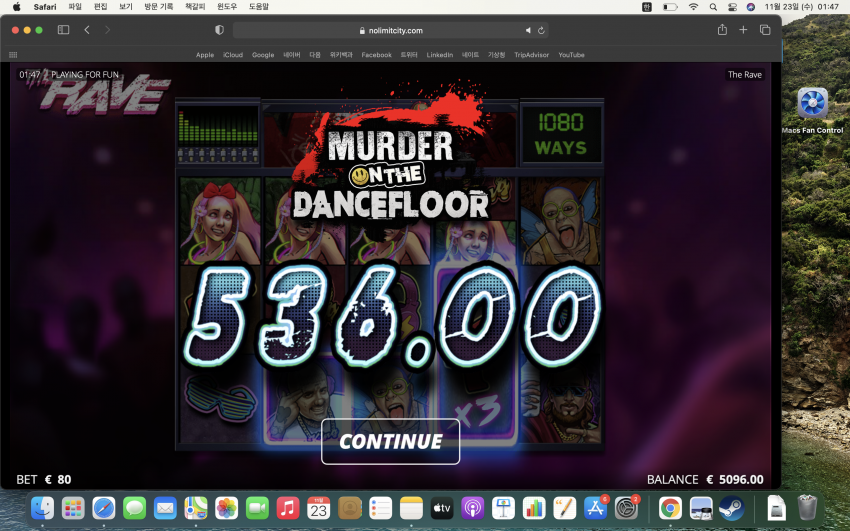Screen dimensions: 850x531
Task: Click the battery status icon
Action: [670, 7]
